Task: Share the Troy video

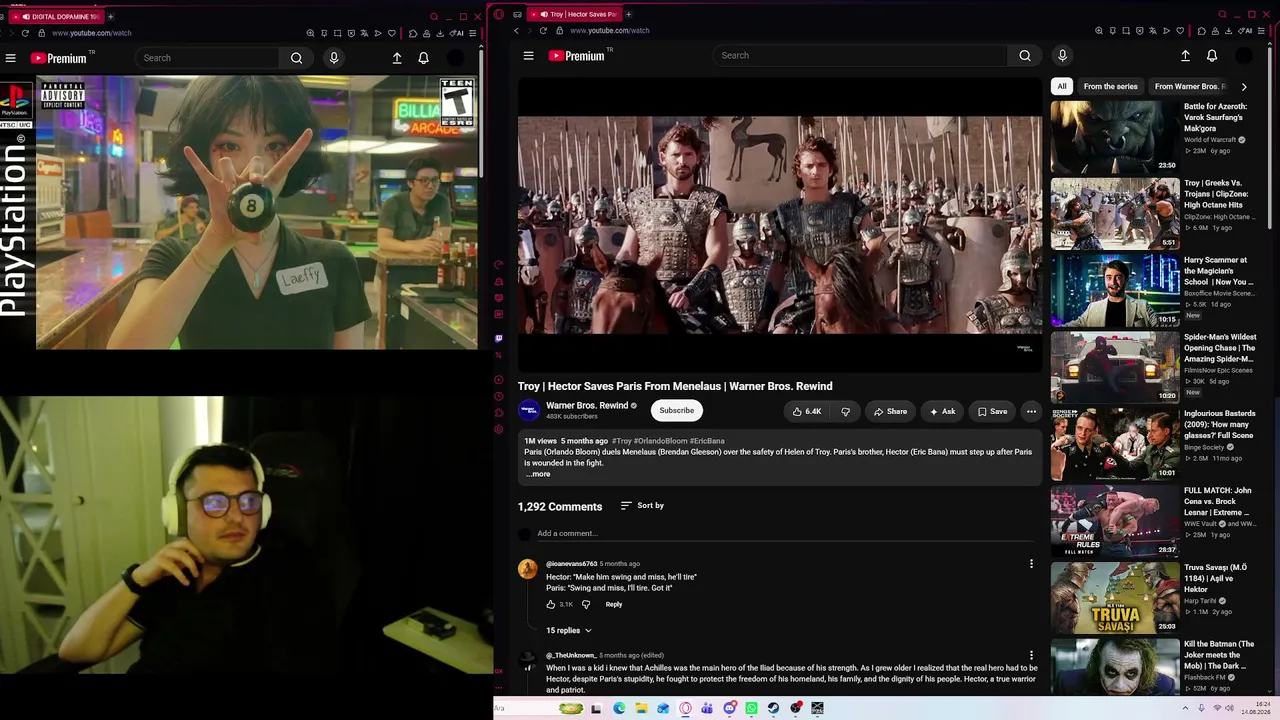Action: point(890,411)
